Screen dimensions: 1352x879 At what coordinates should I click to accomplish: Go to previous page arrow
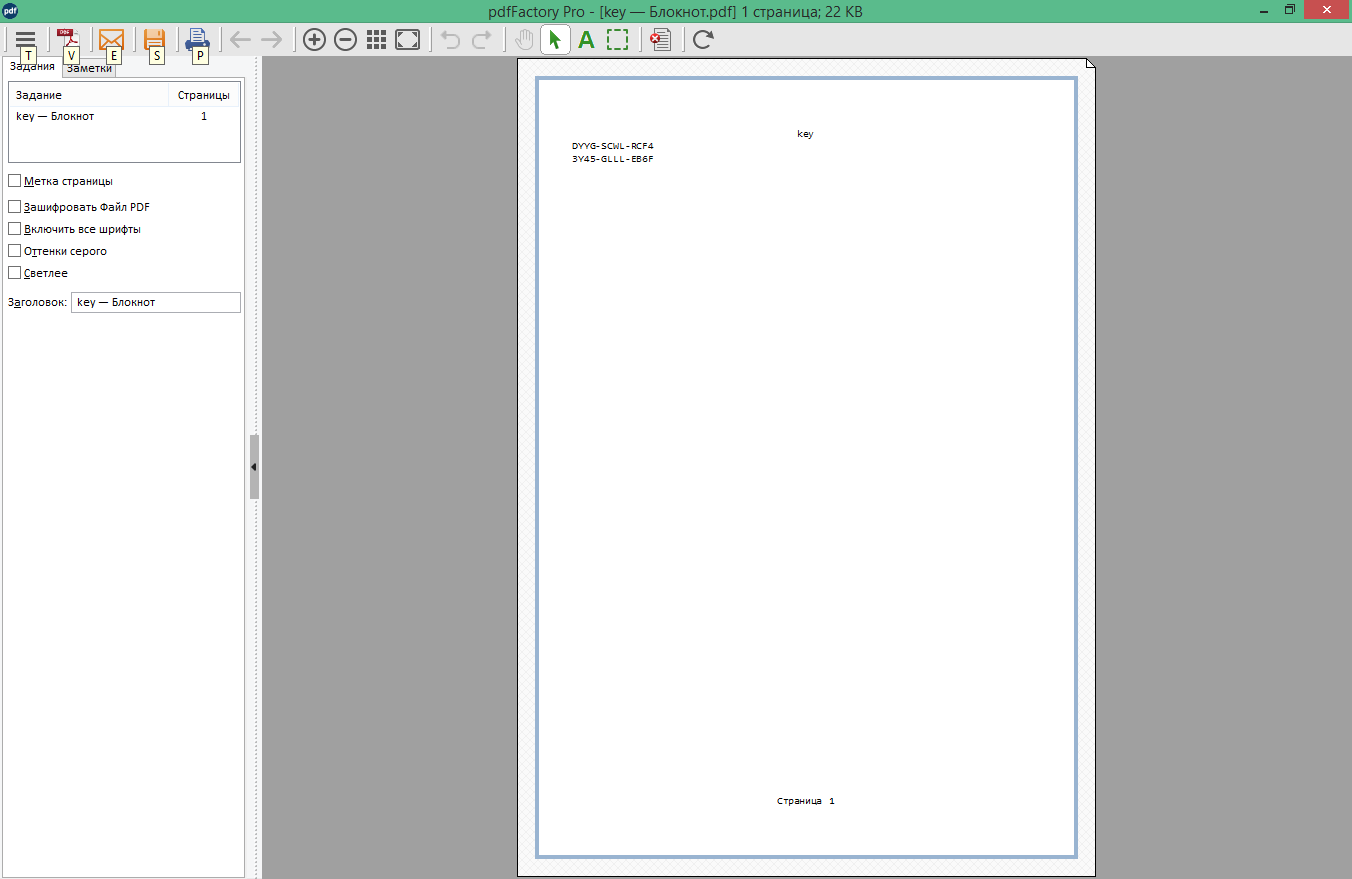pos(240,39)
